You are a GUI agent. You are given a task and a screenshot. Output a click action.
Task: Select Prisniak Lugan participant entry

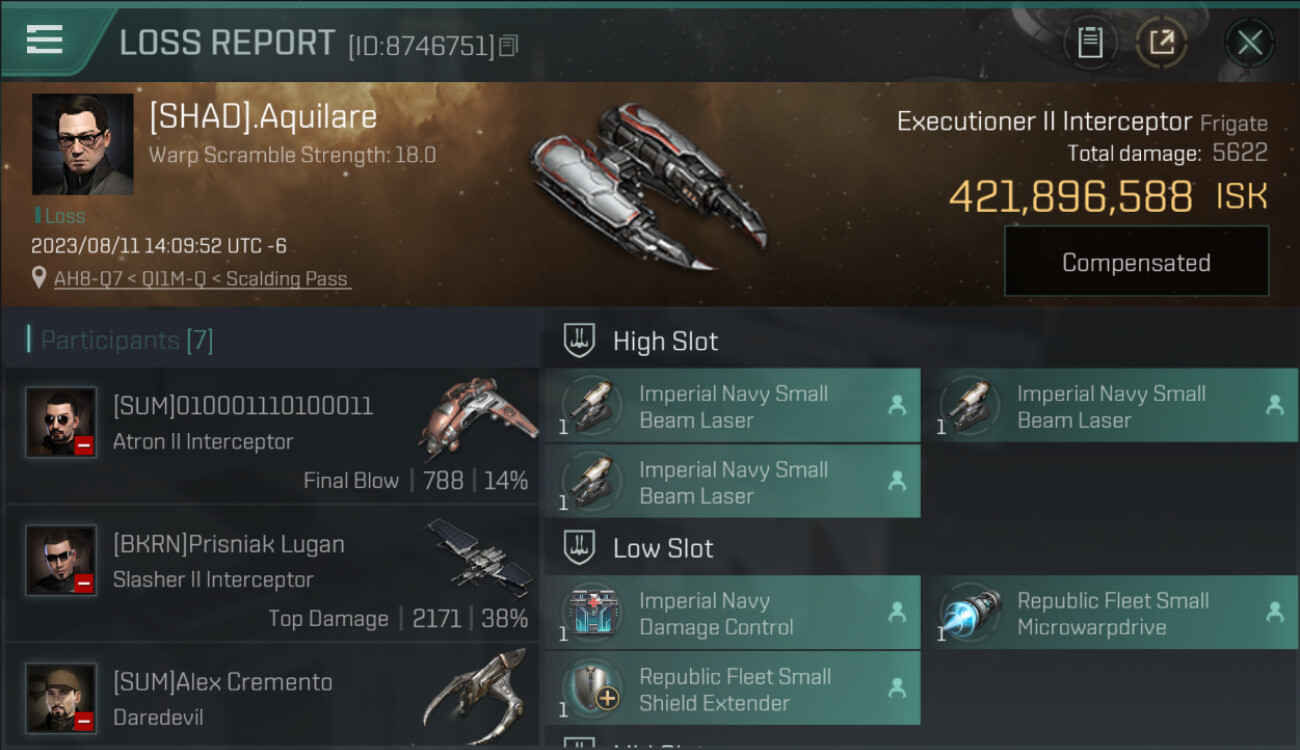272,574
